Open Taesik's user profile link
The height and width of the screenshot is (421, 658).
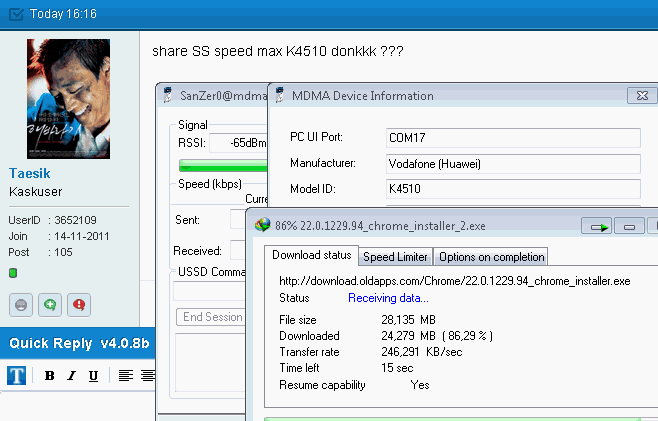[x=31, y=173]
